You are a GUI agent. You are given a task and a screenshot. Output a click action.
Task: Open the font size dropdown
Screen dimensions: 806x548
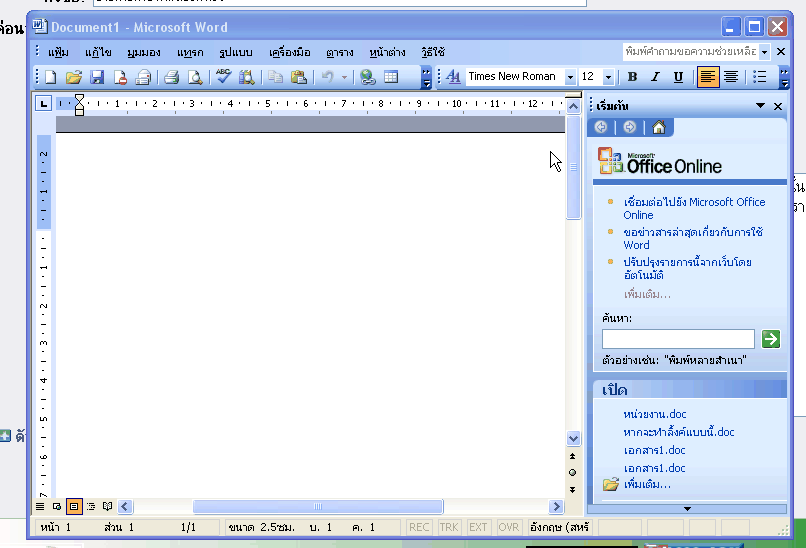608,77
